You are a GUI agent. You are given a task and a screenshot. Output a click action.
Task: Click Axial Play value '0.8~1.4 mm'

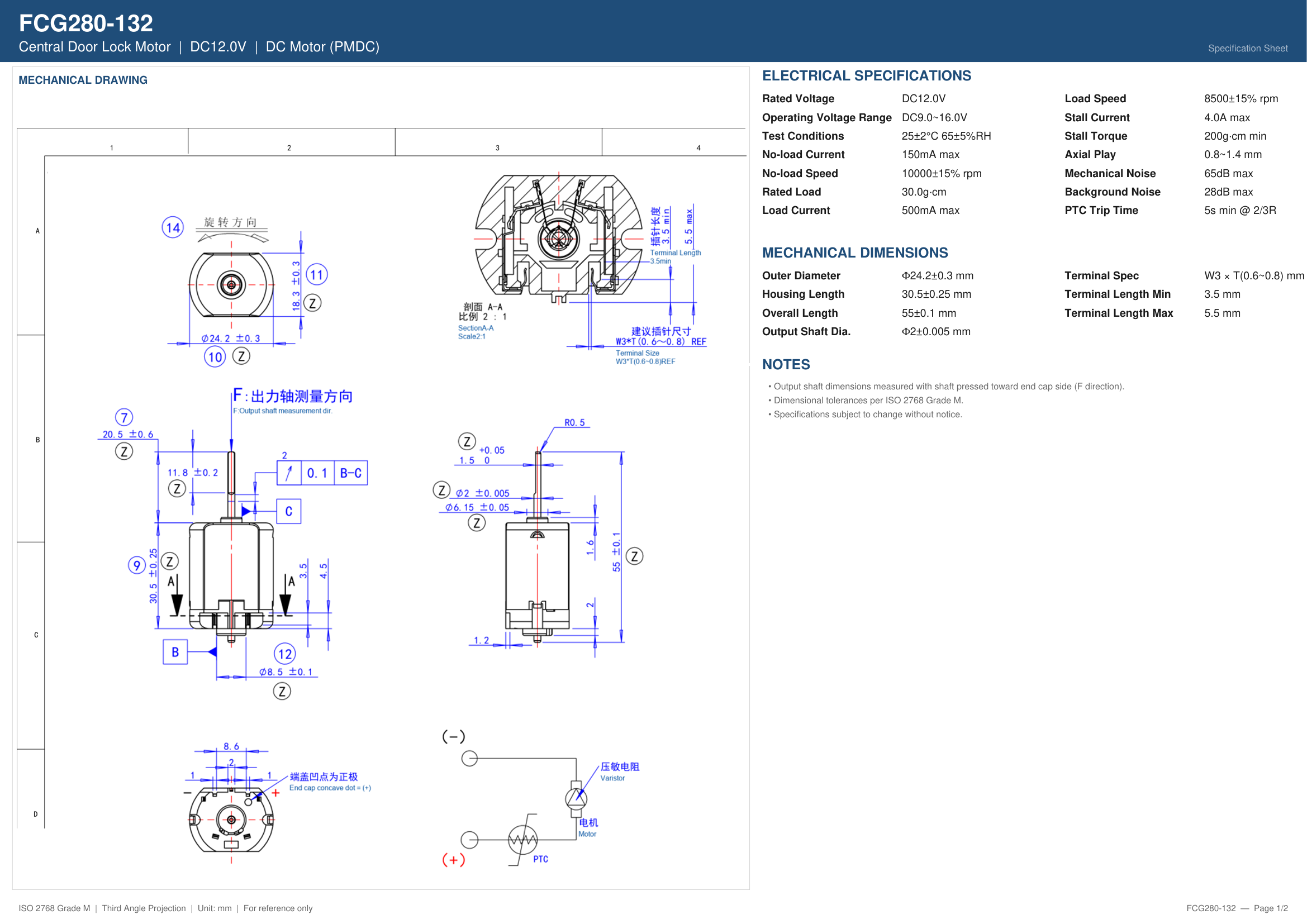[x=1233, y=154]
